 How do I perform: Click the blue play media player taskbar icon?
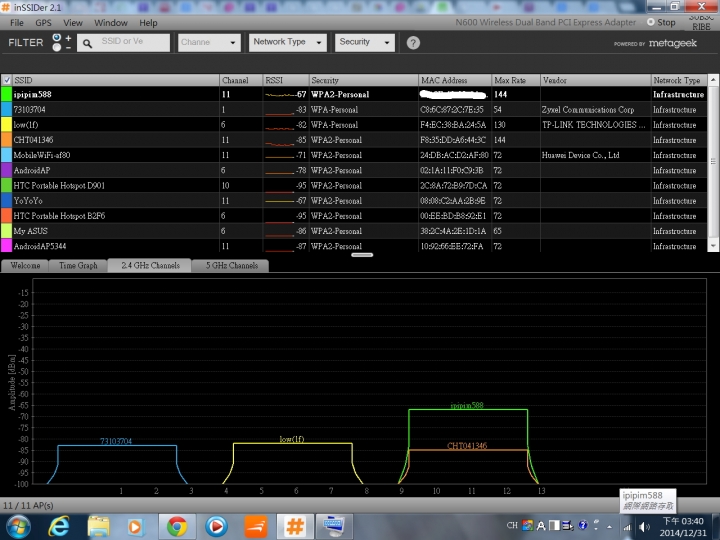[x=216, y=527]
